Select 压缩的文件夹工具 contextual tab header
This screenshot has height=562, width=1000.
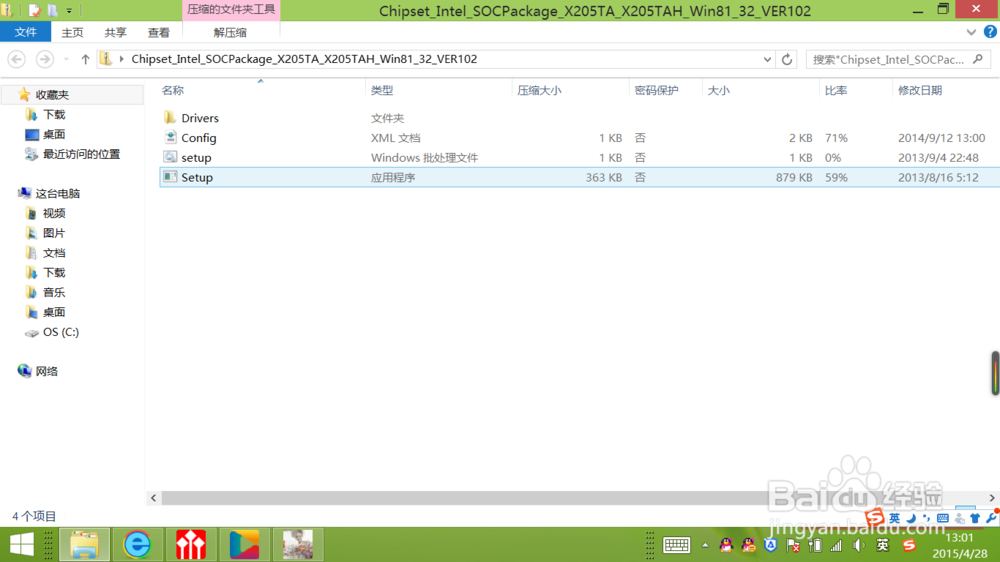231,10
